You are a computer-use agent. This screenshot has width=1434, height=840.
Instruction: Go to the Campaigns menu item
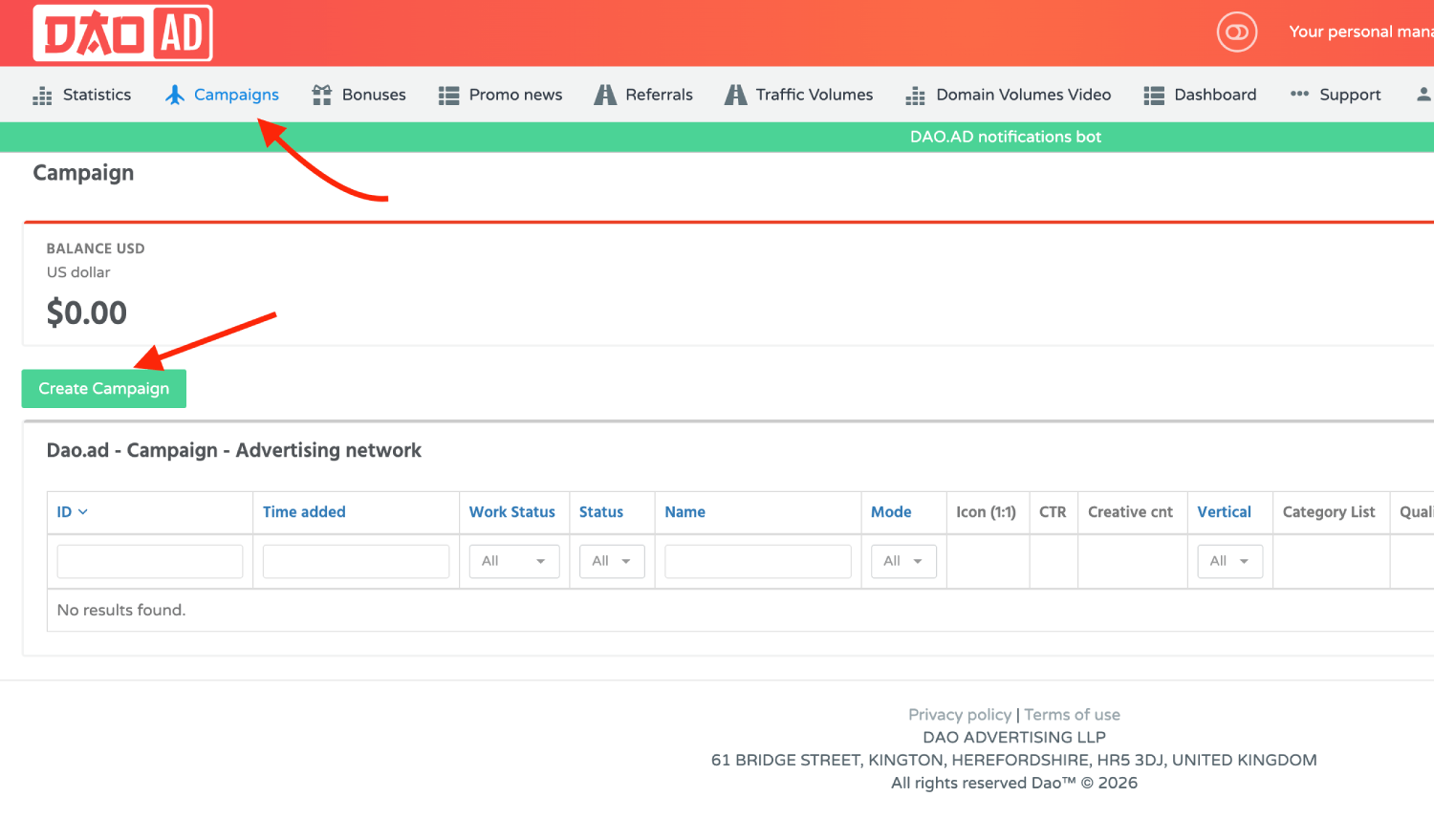(x=236, y=95)
